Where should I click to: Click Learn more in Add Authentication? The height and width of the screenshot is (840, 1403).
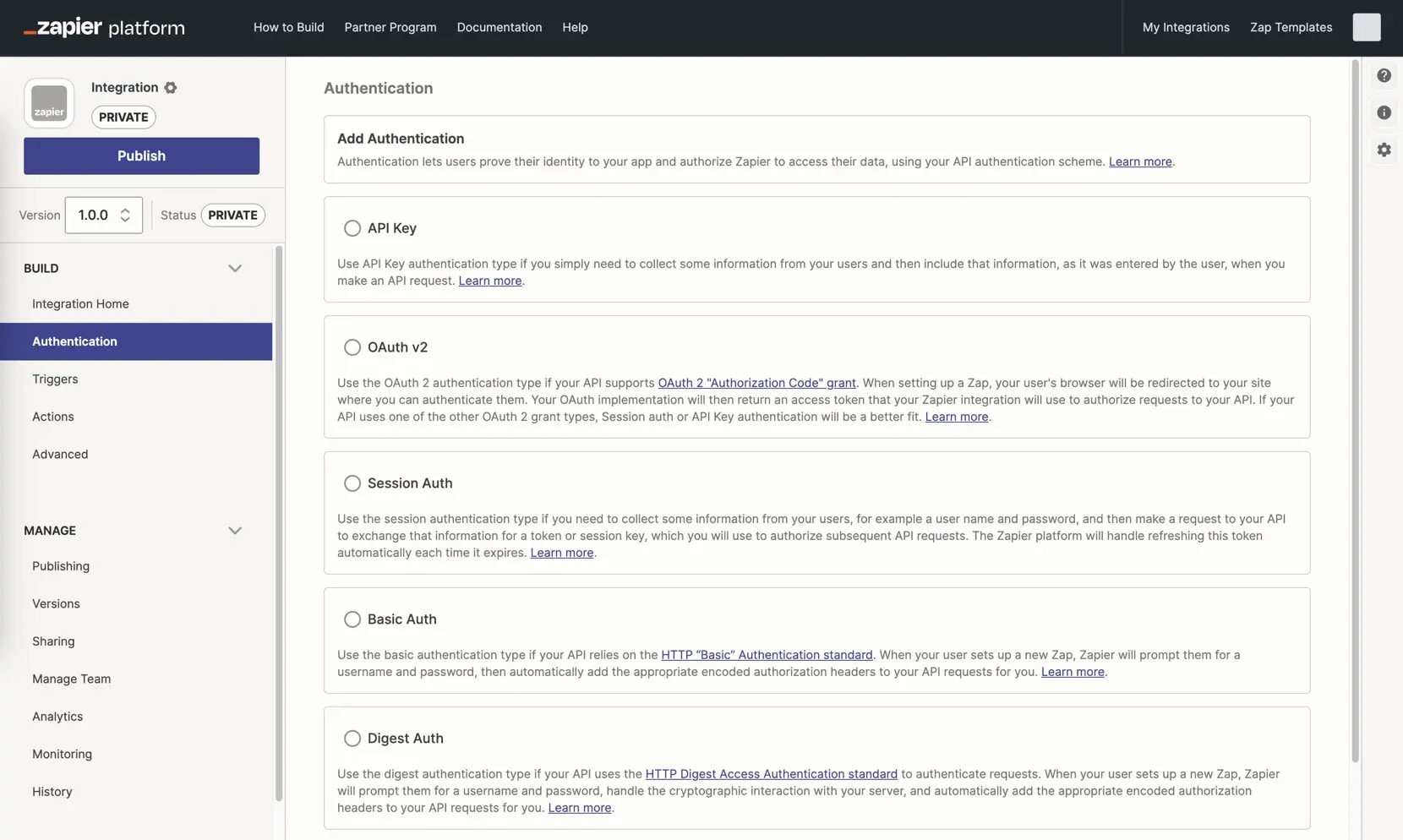1140,161
